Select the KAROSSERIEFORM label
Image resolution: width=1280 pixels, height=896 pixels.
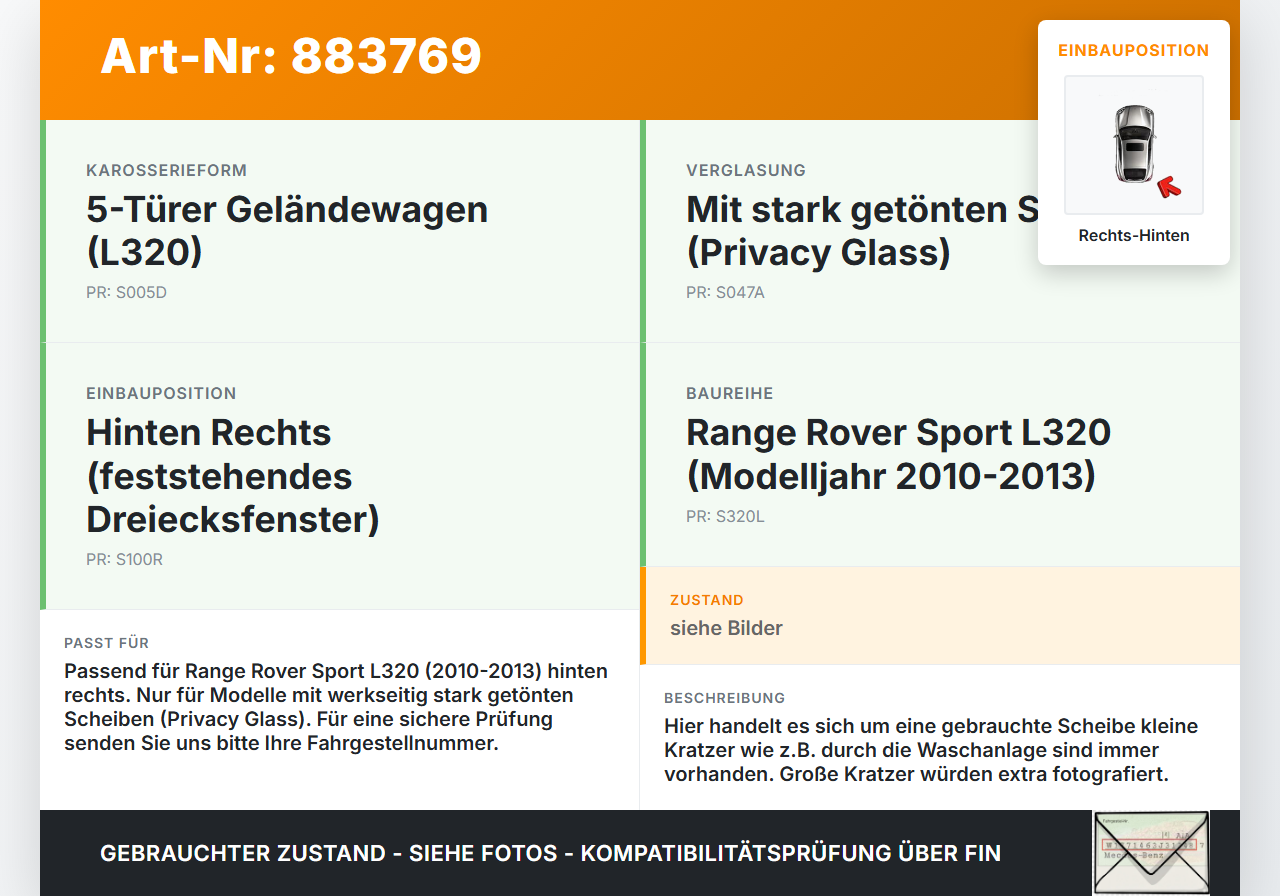coord(166,170)
